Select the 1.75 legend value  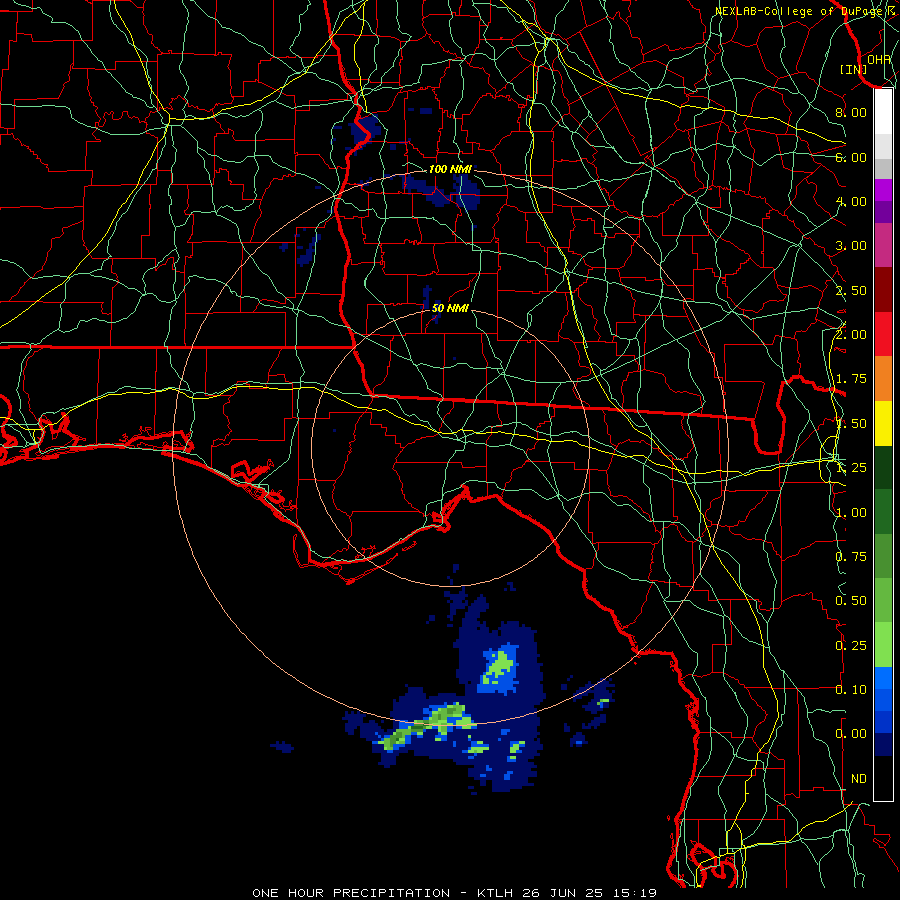(851, 379)
